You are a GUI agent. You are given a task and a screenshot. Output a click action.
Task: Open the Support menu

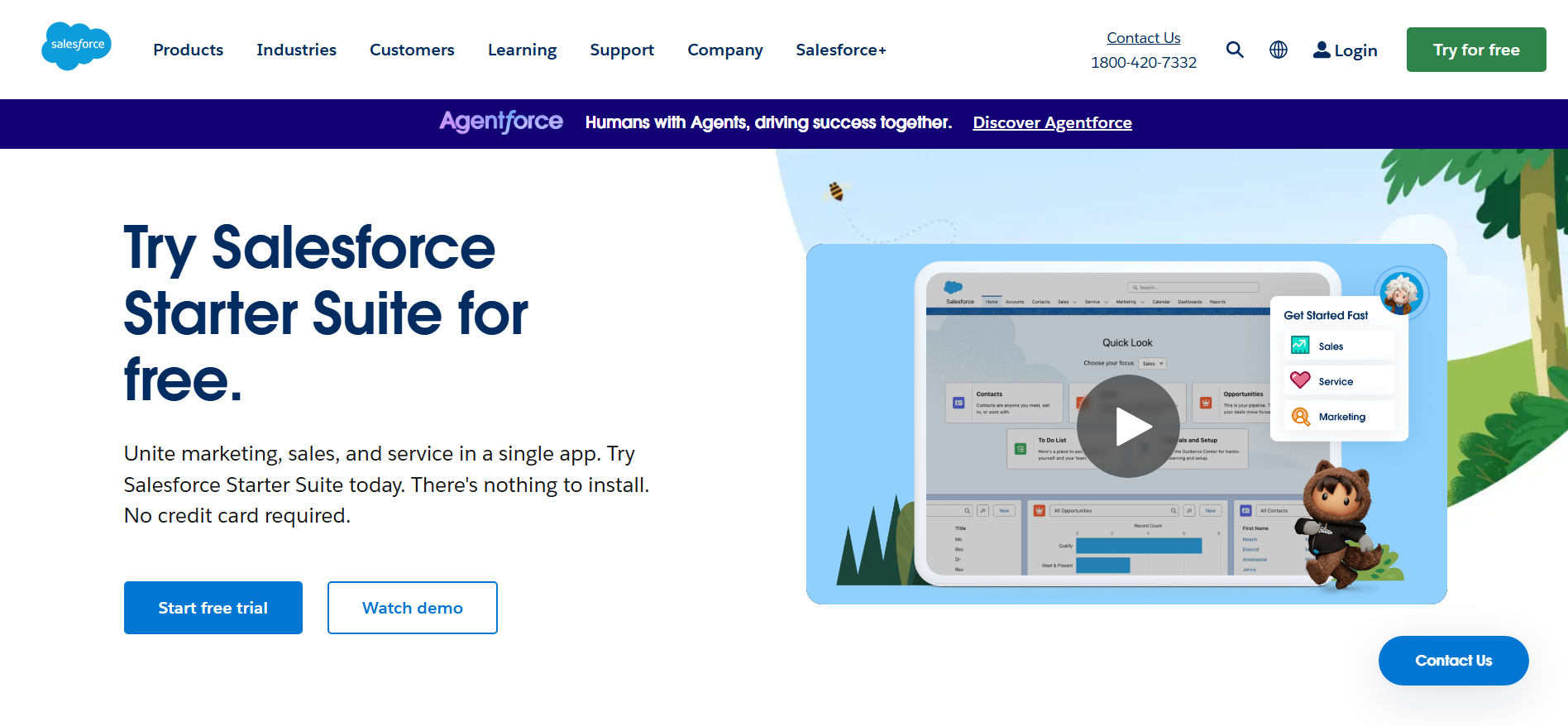coord(622,50)
